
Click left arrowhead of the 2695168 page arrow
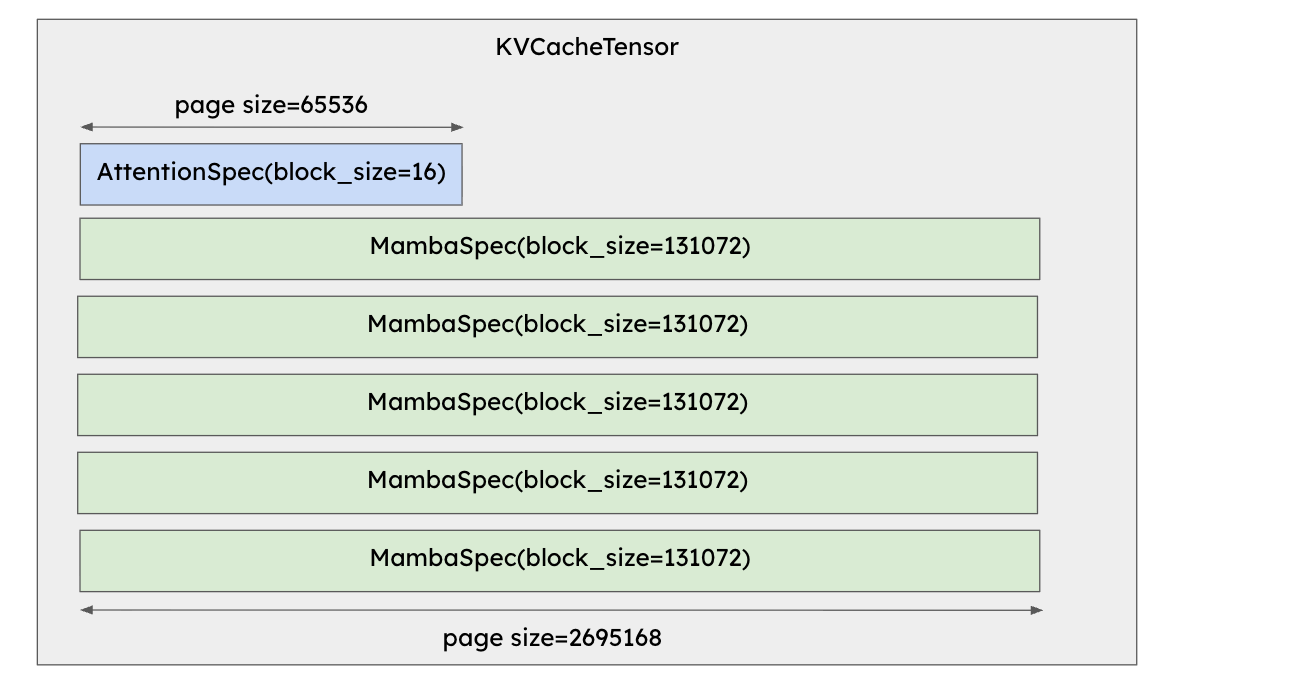(86, 610)
